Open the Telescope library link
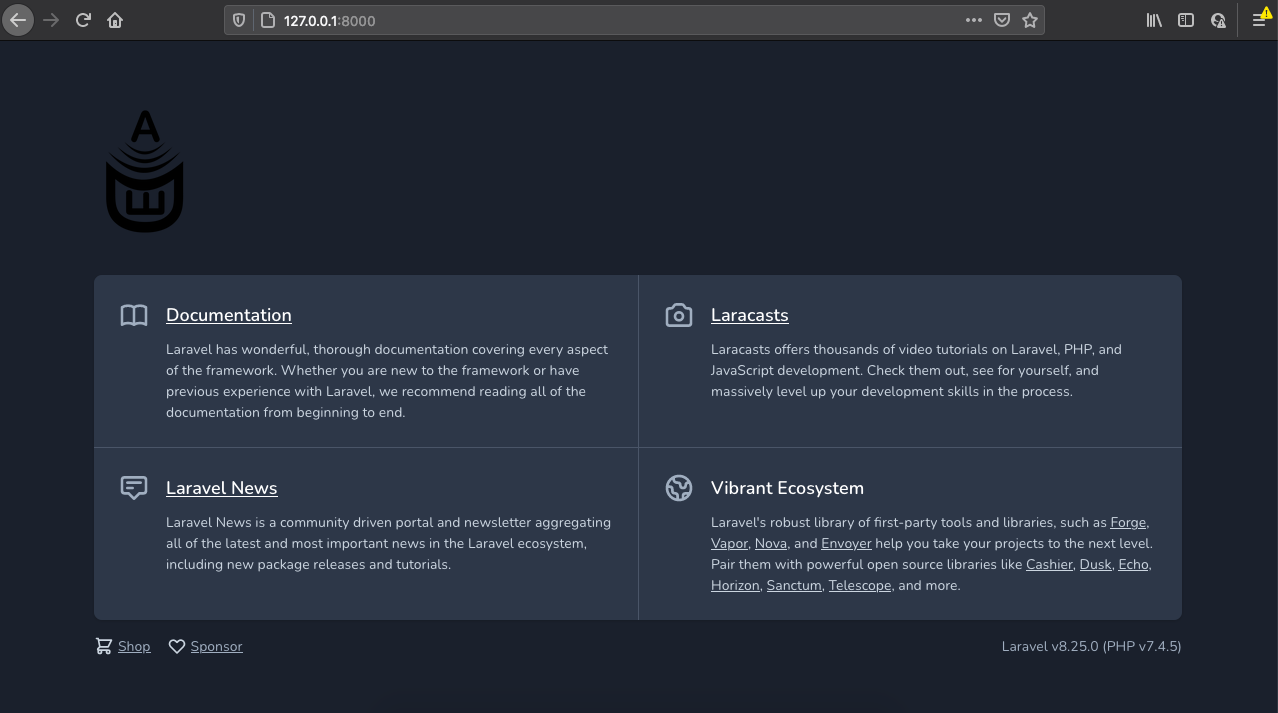Image resolution: width=1278 pixels, height=713 pixels. click(860, 585)
